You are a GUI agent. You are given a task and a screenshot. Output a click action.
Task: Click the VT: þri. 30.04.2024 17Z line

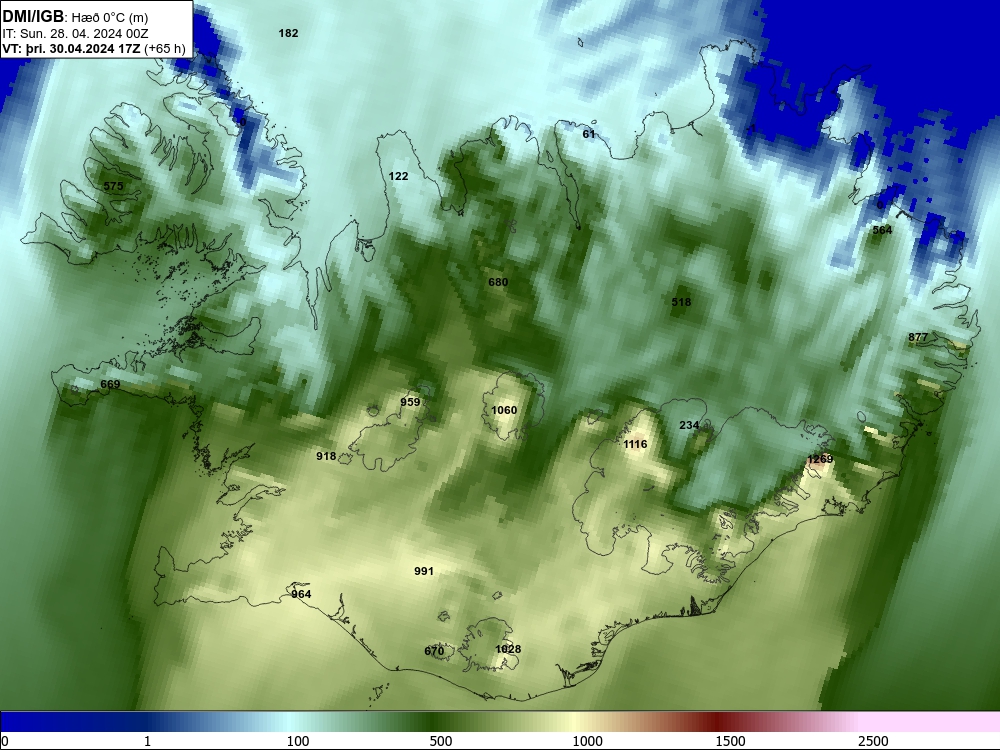[x=94, y=49]
